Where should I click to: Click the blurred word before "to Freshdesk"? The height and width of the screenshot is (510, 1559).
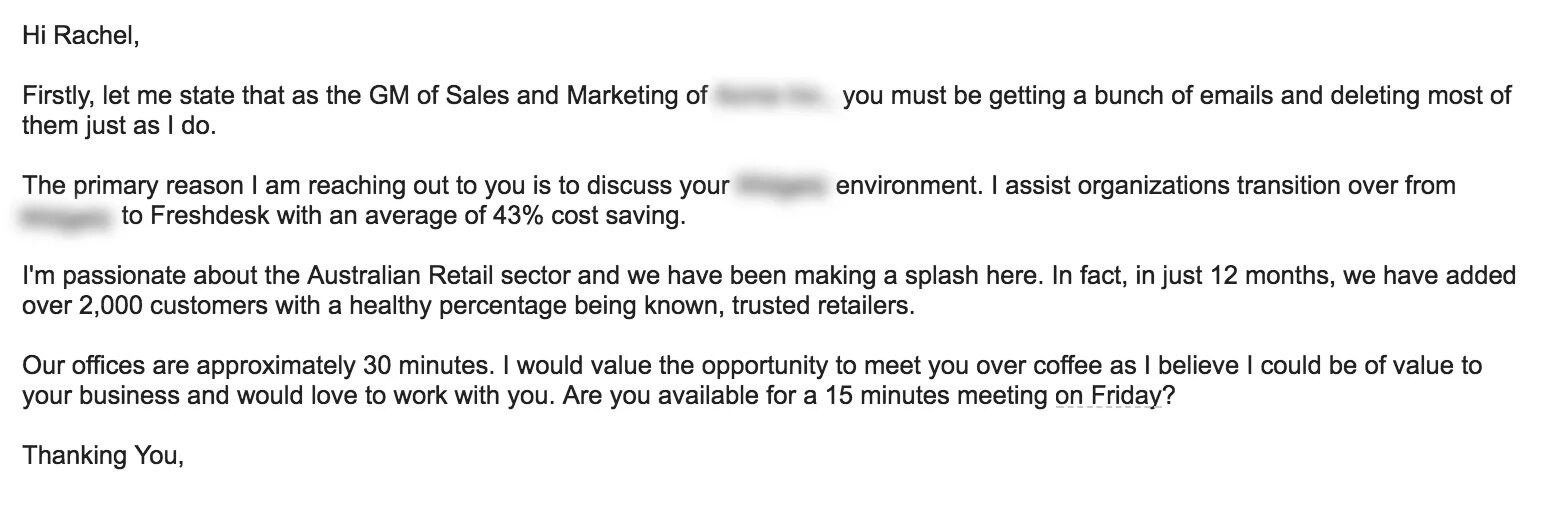tap(69, 216)
